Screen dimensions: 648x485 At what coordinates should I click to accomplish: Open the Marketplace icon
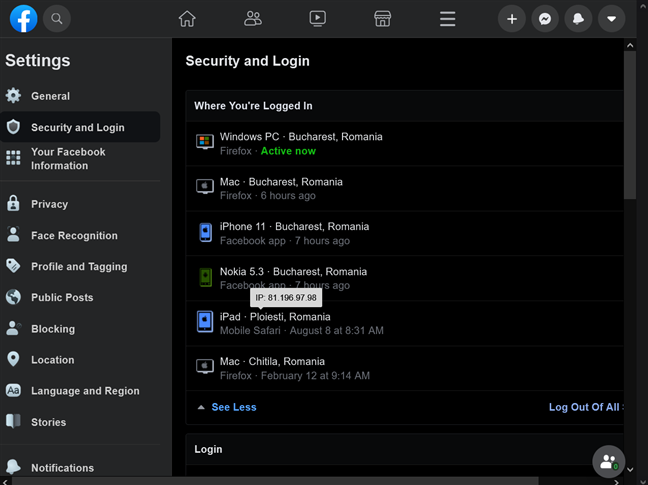pos(383,19)
